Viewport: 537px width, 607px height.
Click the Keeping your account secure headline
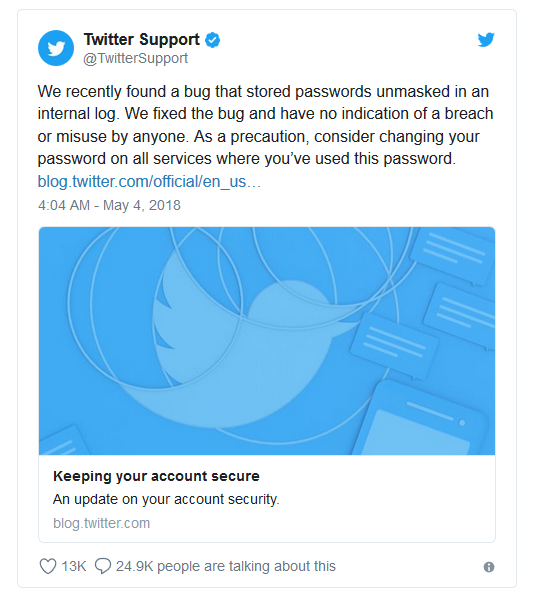[x=156, y=476]
